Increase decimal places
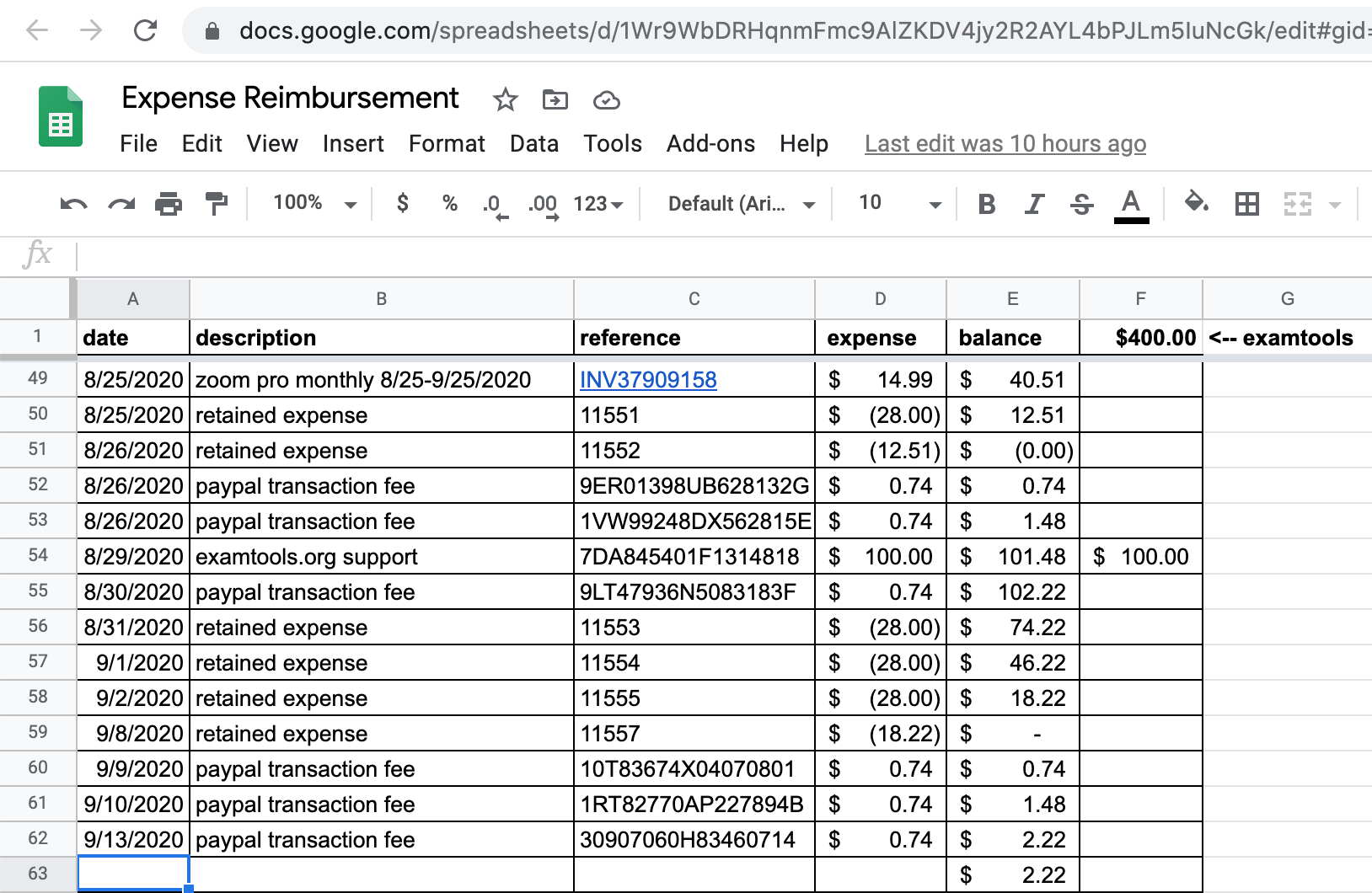The width and height of the screenshot is (1372, 893). 542,203
